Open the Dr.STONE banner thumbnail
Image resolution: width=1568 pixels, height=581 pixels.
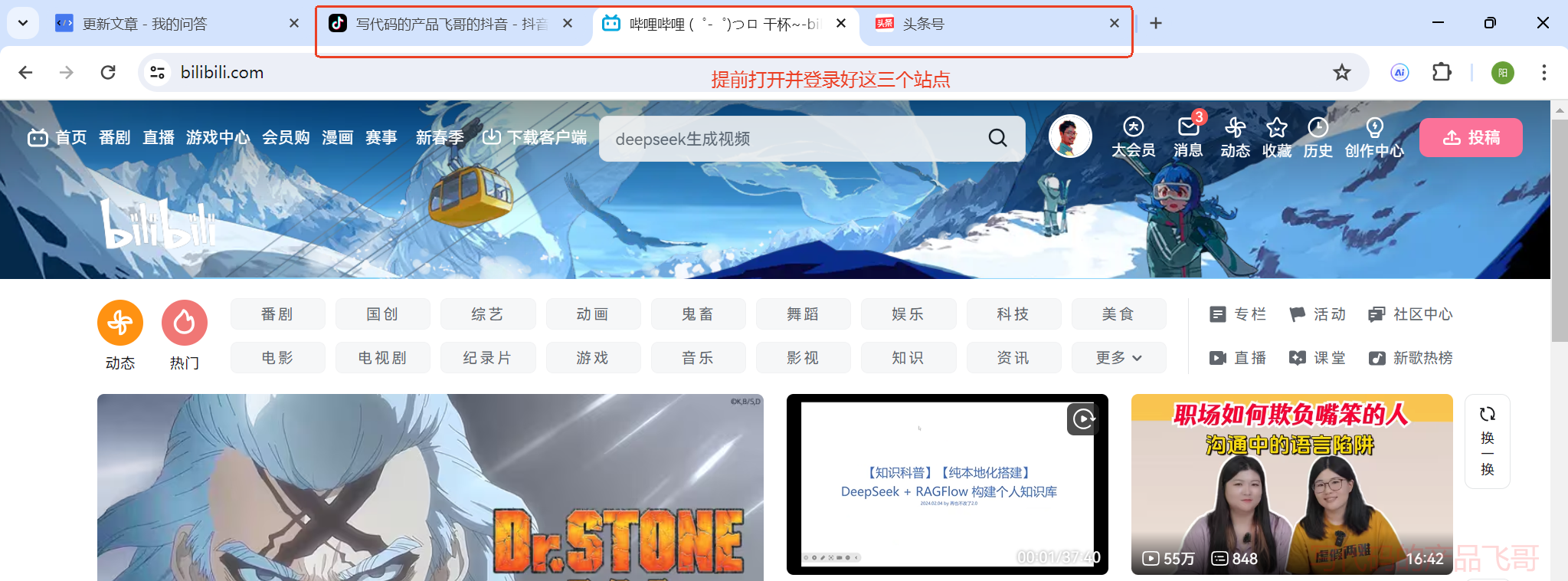[x=430, y=487]
